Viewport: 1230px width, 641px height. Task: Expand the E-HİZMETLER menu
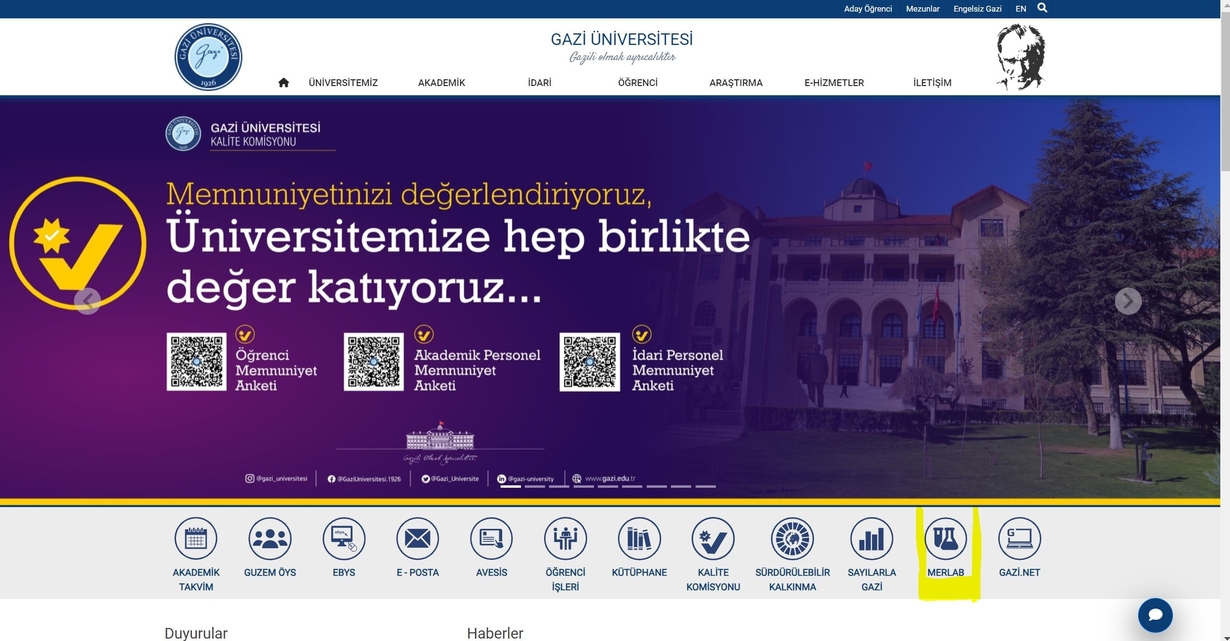click(x=833, y=82)
